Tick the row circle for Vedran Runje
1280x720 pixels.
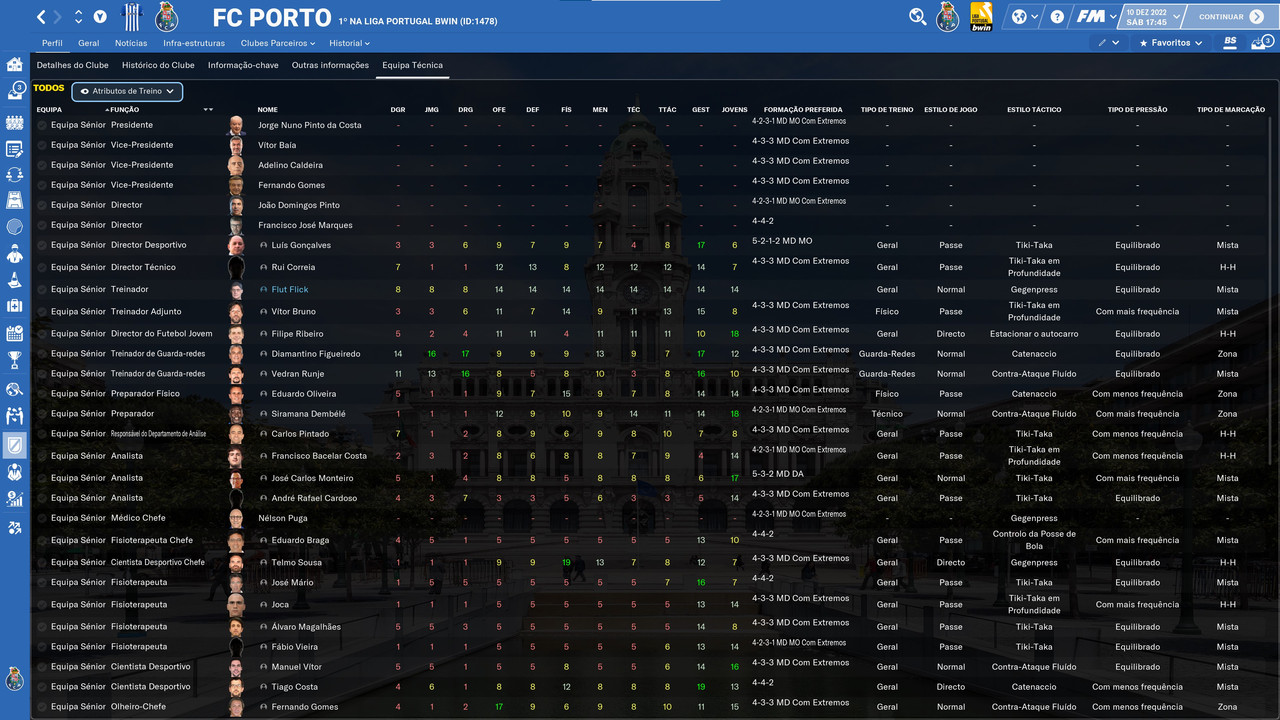(42, 374)
